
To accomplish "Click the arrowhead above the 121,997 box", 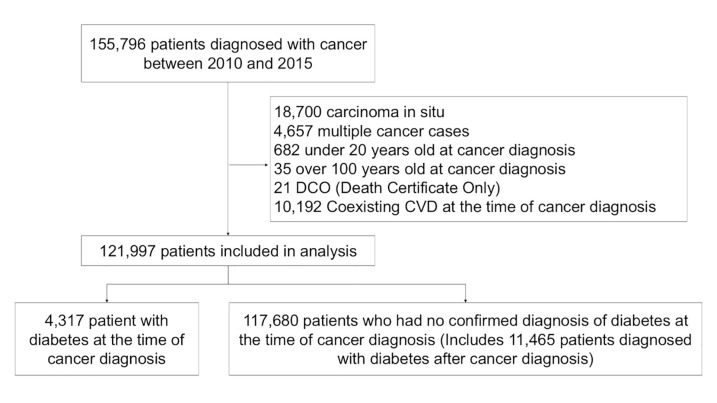I will point(228,233).
